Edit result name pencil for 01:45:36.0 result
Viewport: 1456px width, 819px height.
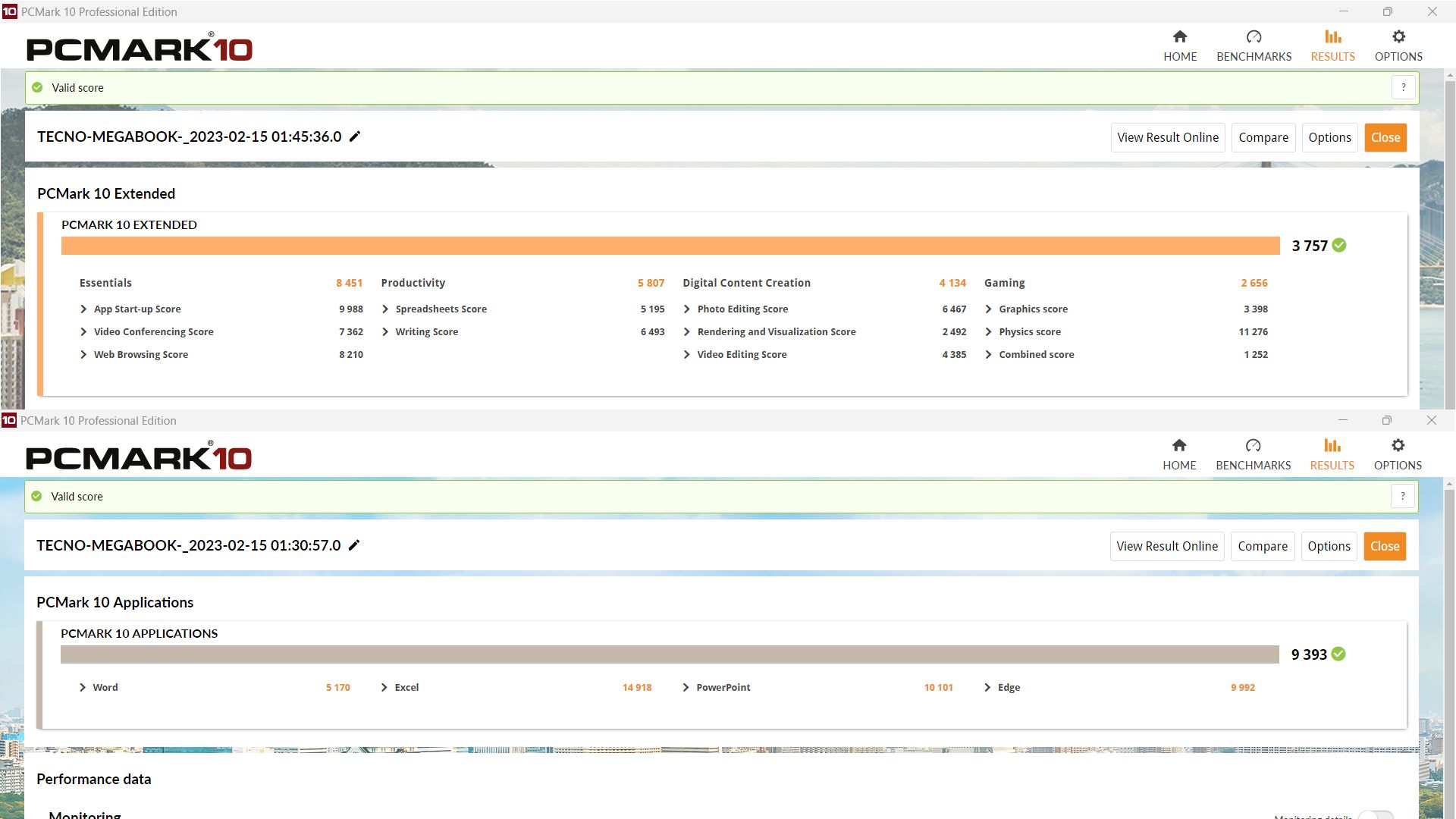[355, 136]
